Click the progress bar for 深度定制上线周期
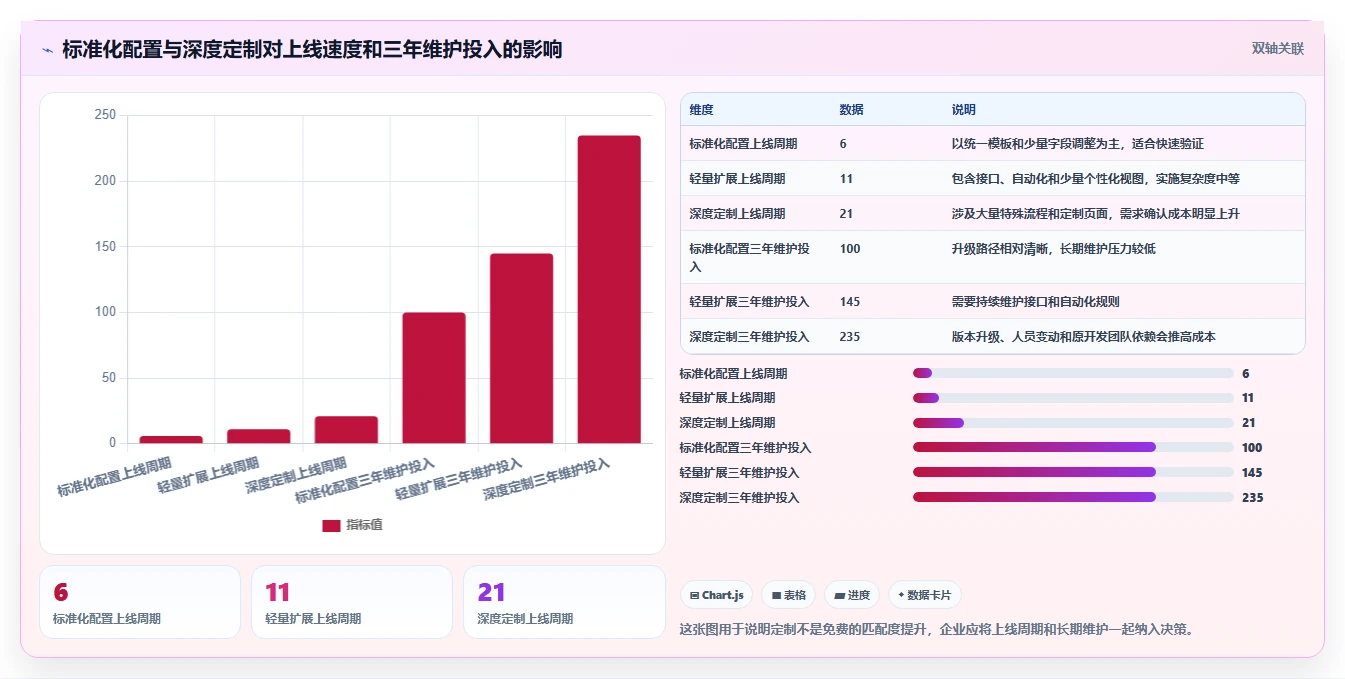This screenshot has width=1345, height=679. 1073,423
